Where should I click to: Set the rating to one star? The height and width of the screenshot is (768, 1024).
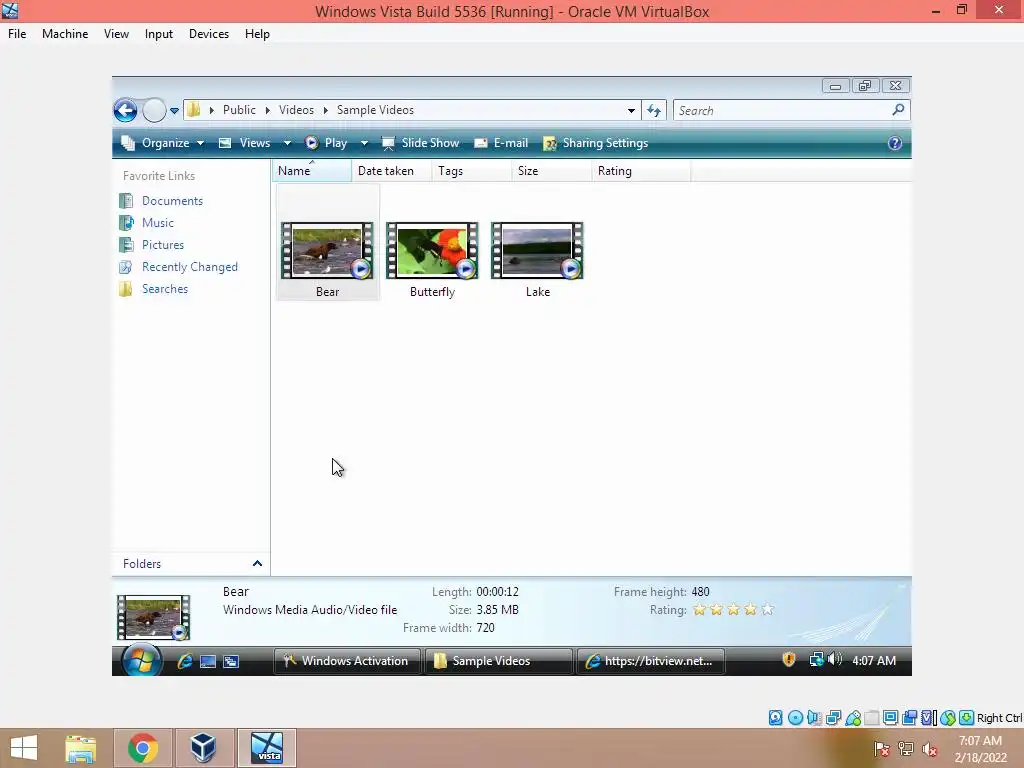pos(699,610)
